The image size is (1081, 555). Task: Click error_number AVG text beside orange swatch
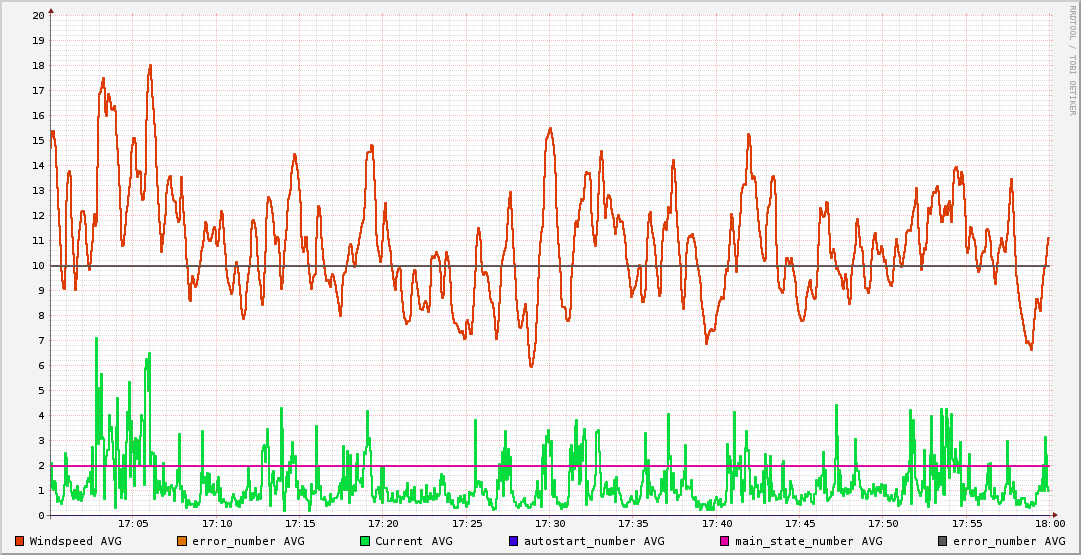[x=248, y=541]
